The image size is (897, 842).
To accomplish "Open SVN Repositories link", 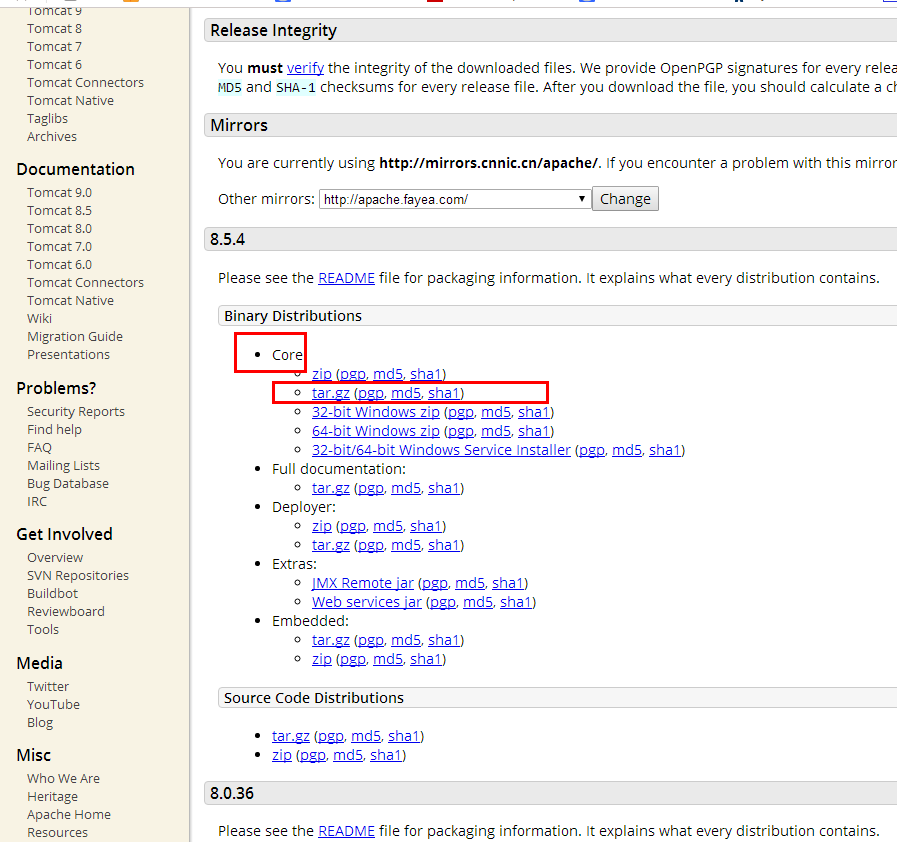I will [78, 575].
